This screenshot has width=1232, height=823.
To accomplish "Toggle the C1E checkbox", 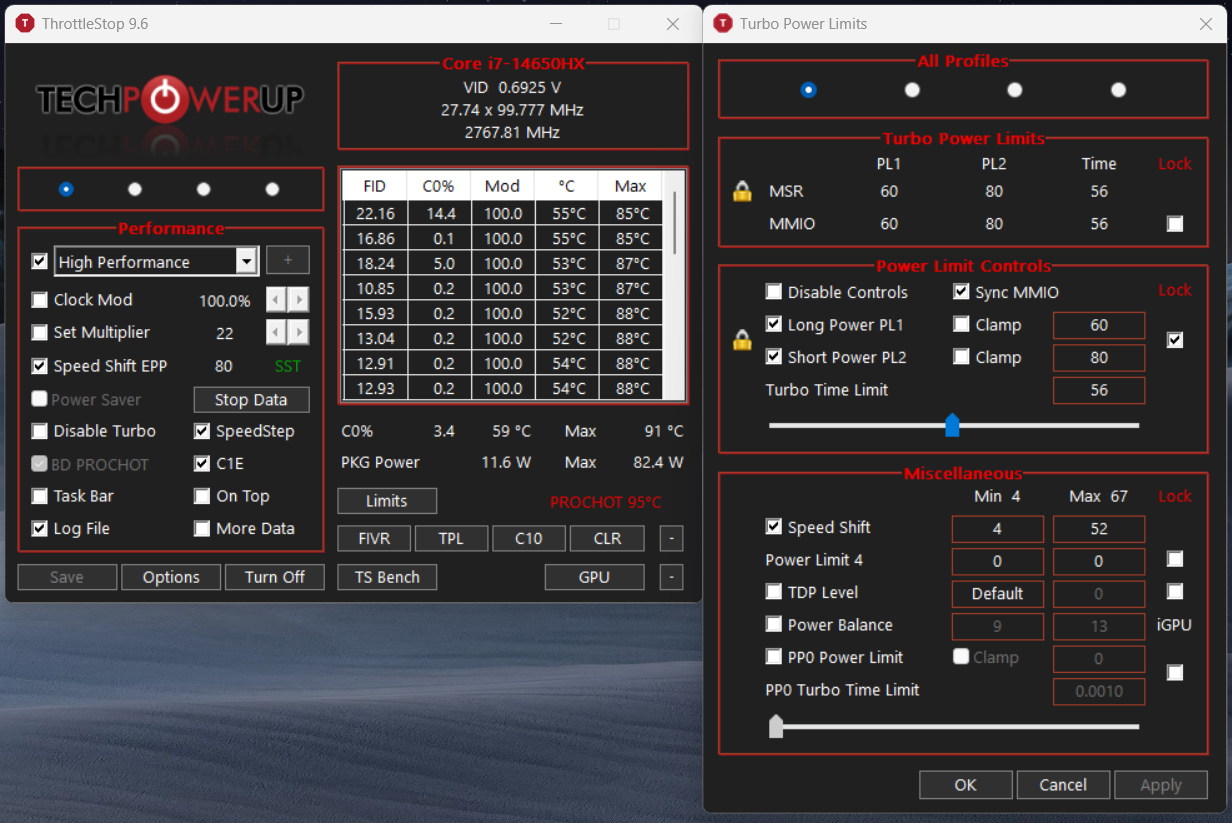I will click(x=202, y=464).
